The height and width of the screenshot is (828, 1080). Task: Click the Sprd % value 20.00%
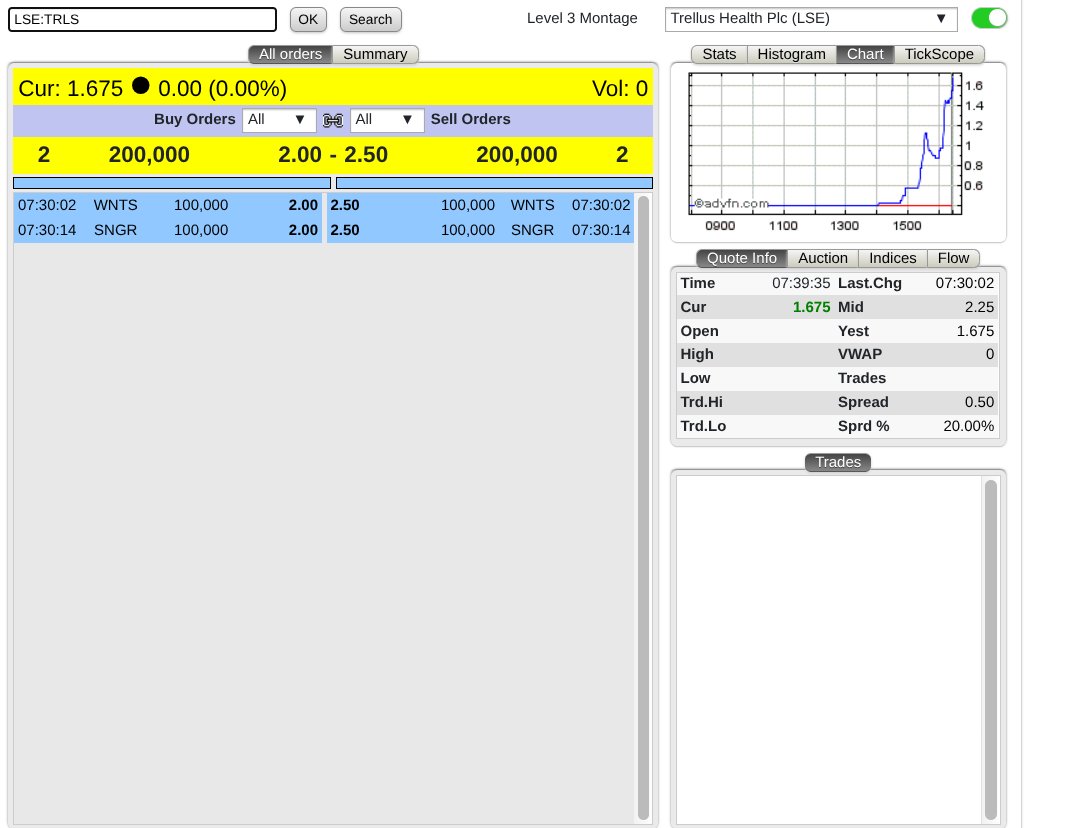pyautogui.click(x=968, y=426)
